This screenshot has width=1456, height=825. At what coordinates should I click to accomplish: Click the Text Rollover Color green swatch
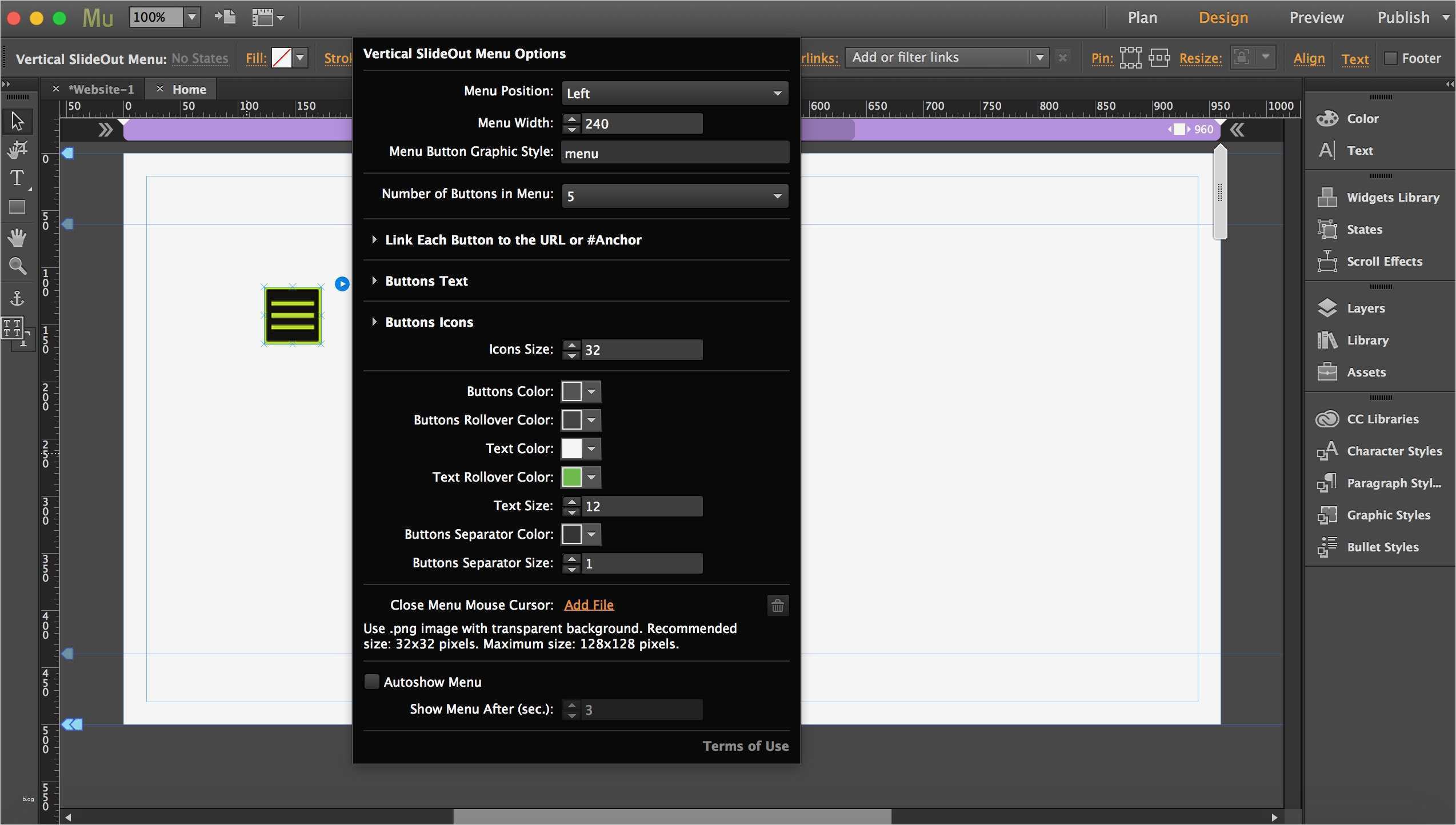click(571, 477)
